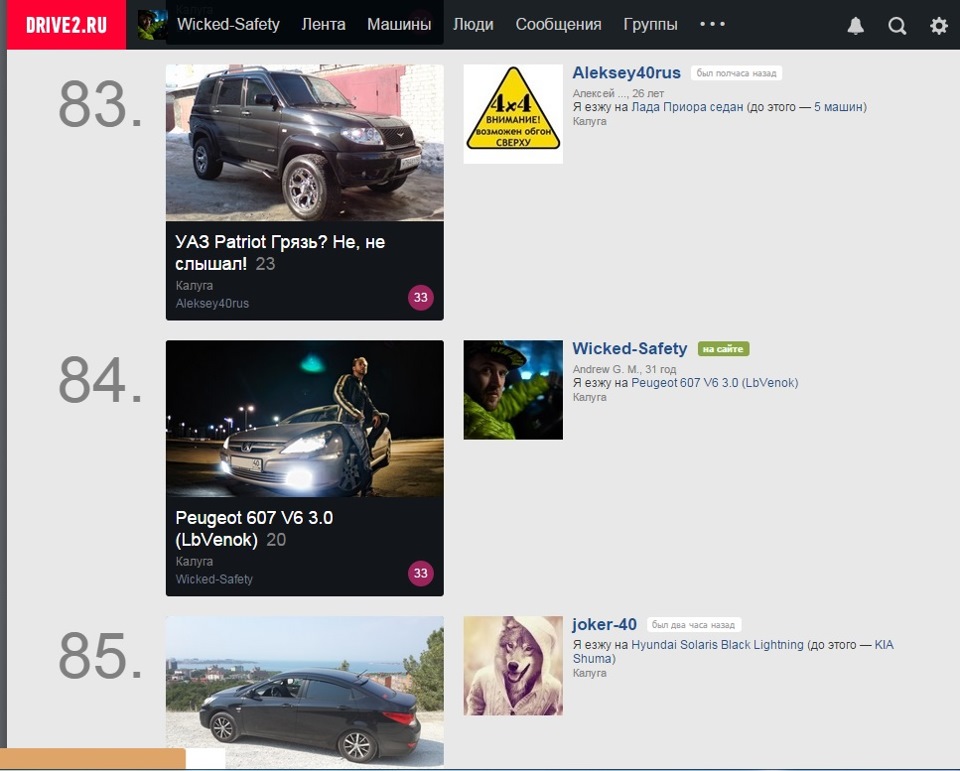The width and height of the screenshot is (960, 771).
Task: Open black Hyundai Solaris photo
Action: coord(305,691)
